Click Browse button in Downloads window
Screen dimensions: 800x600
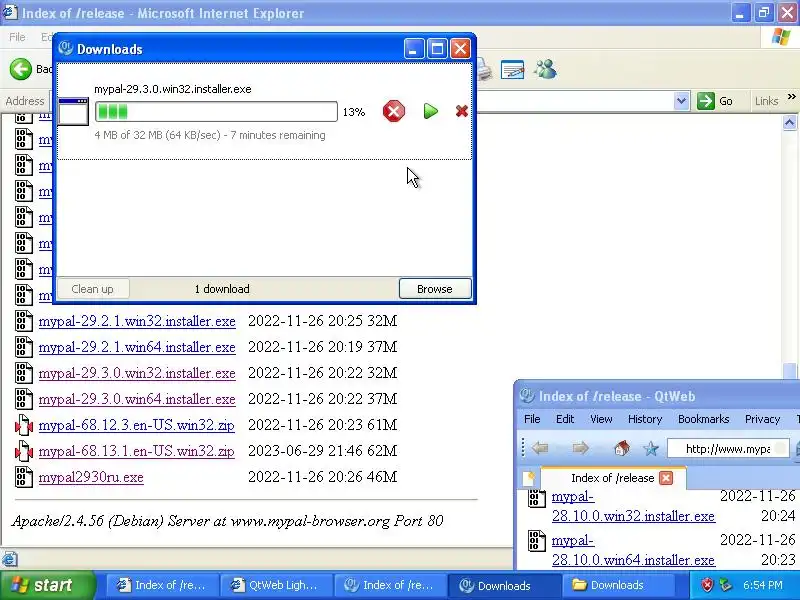[x=435, y=289]
